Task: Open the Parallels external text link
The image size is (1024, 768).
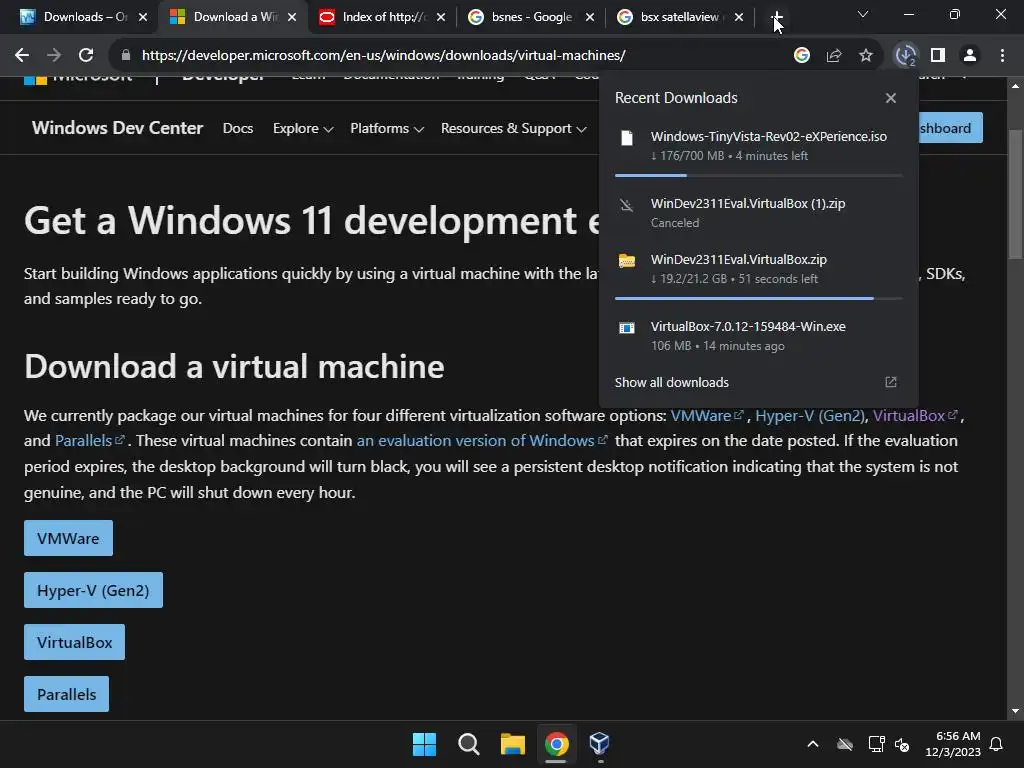Action: [x=89, y=441]
